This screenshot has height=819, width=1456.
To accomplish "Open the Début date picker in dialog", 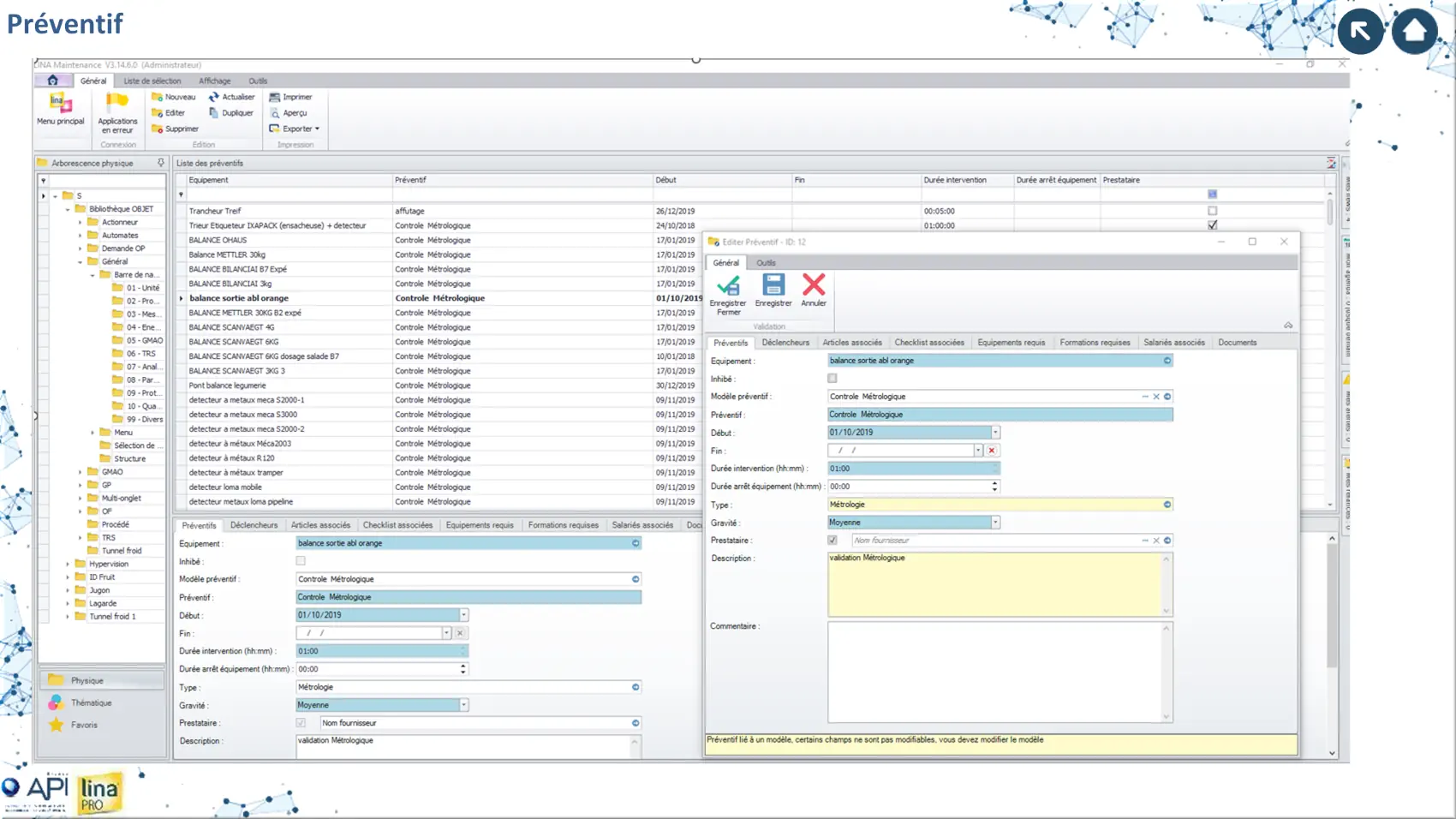I will pos(995,433).
